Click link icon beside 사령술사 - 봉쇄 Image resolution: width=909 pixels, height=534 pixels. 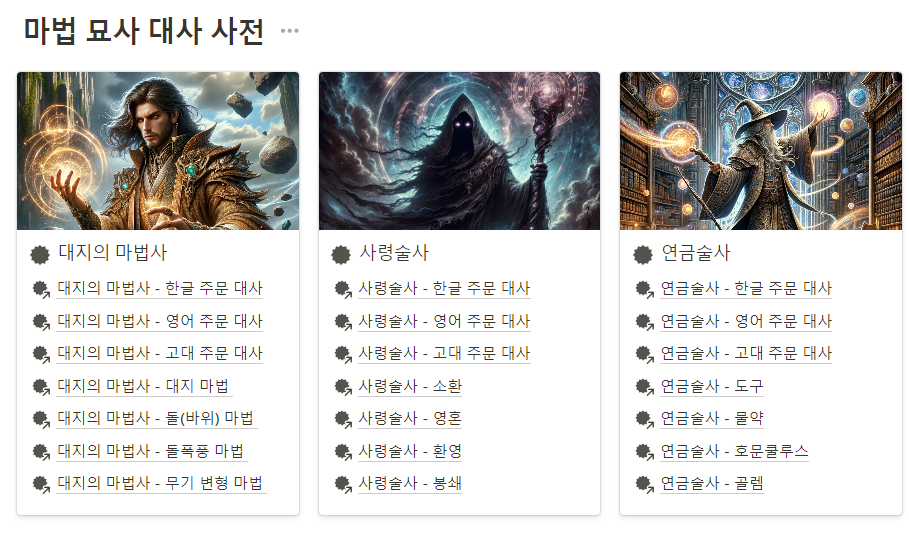(343, 484)
